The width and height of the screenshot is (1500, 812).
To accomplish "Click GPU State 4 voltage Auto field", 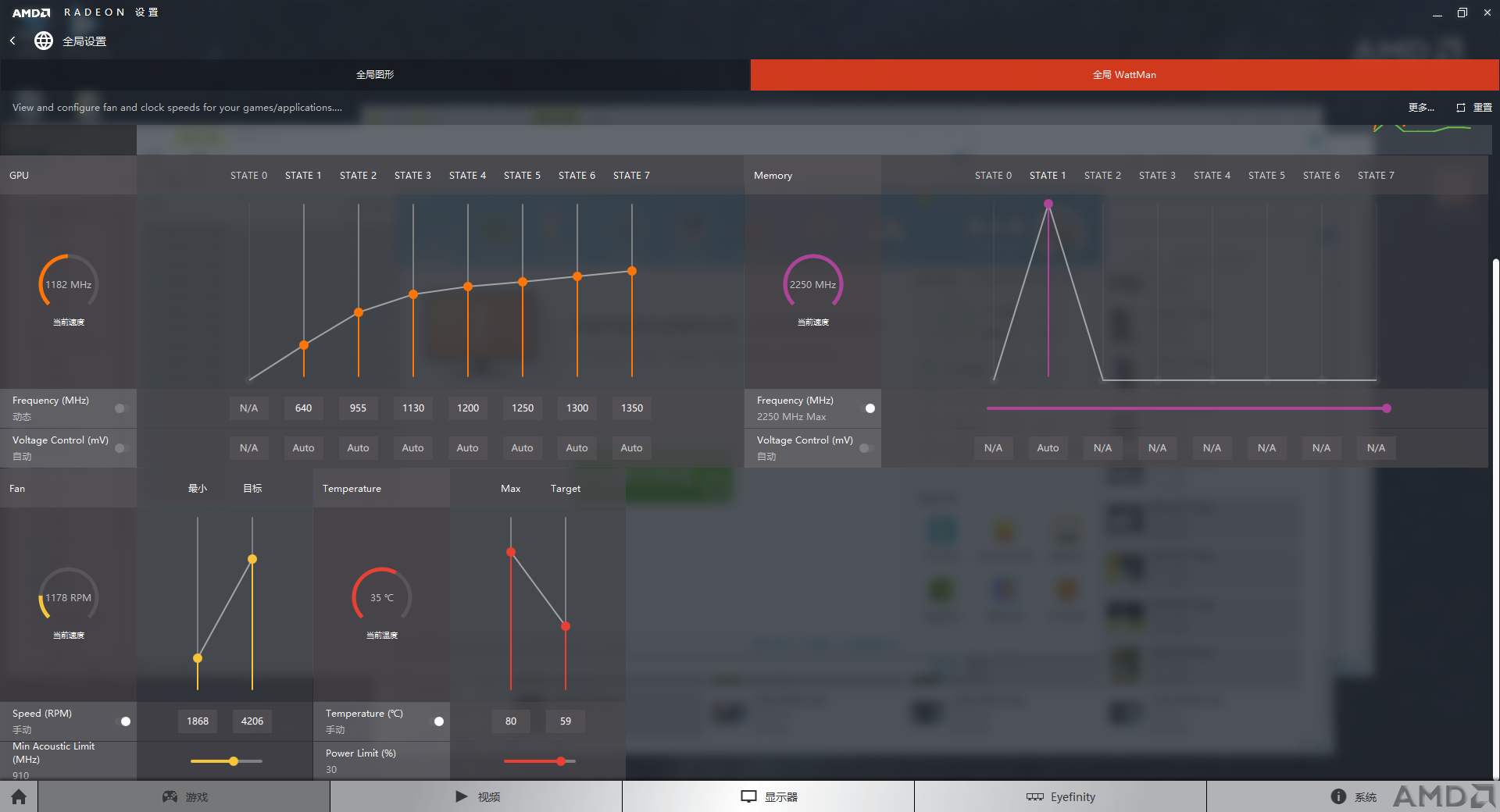I will click(468, 448).
